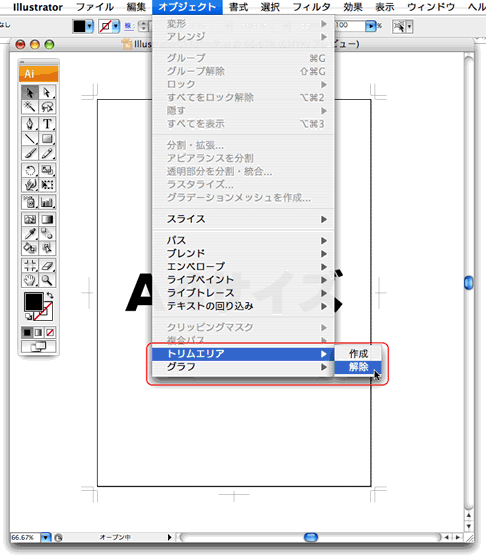
Task: Click the black fill color swatch
Action: [33, 302]
